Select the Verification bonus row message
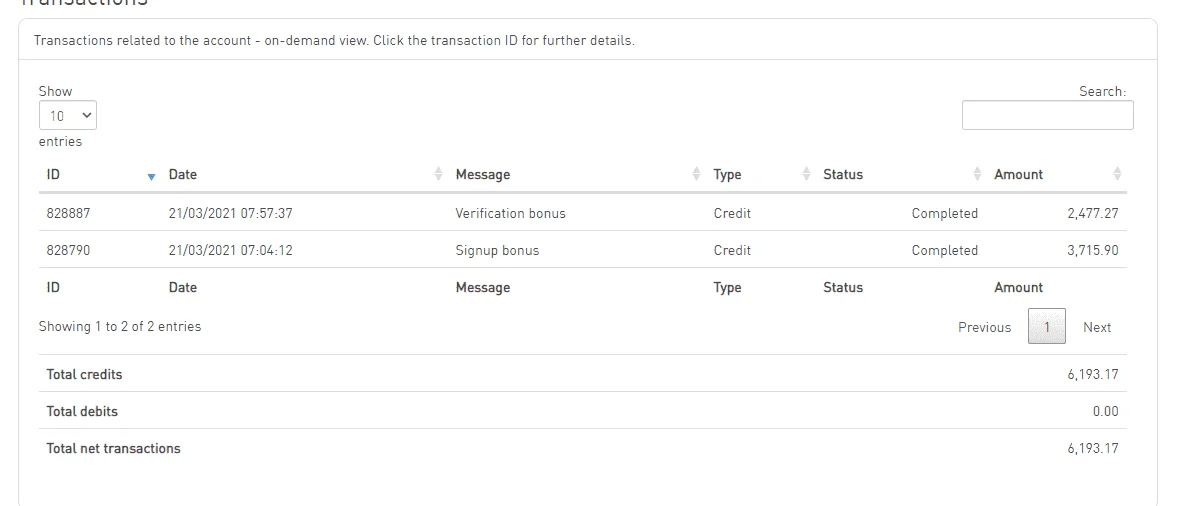The image size is (1199, 506). 510,213
